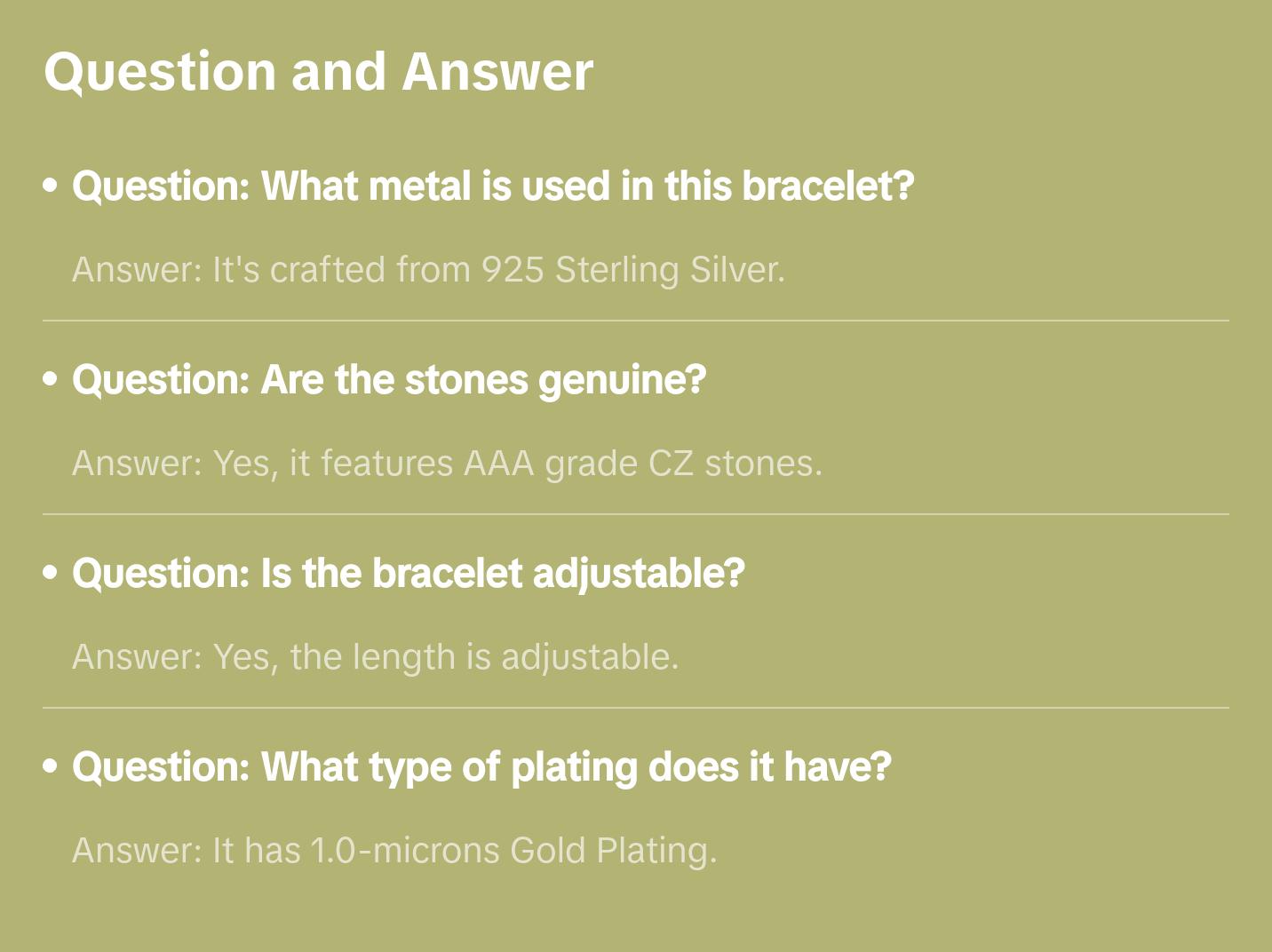Click the answer "Yes, the length is adjustable."

pyautogui.click(x=375, y=657)
